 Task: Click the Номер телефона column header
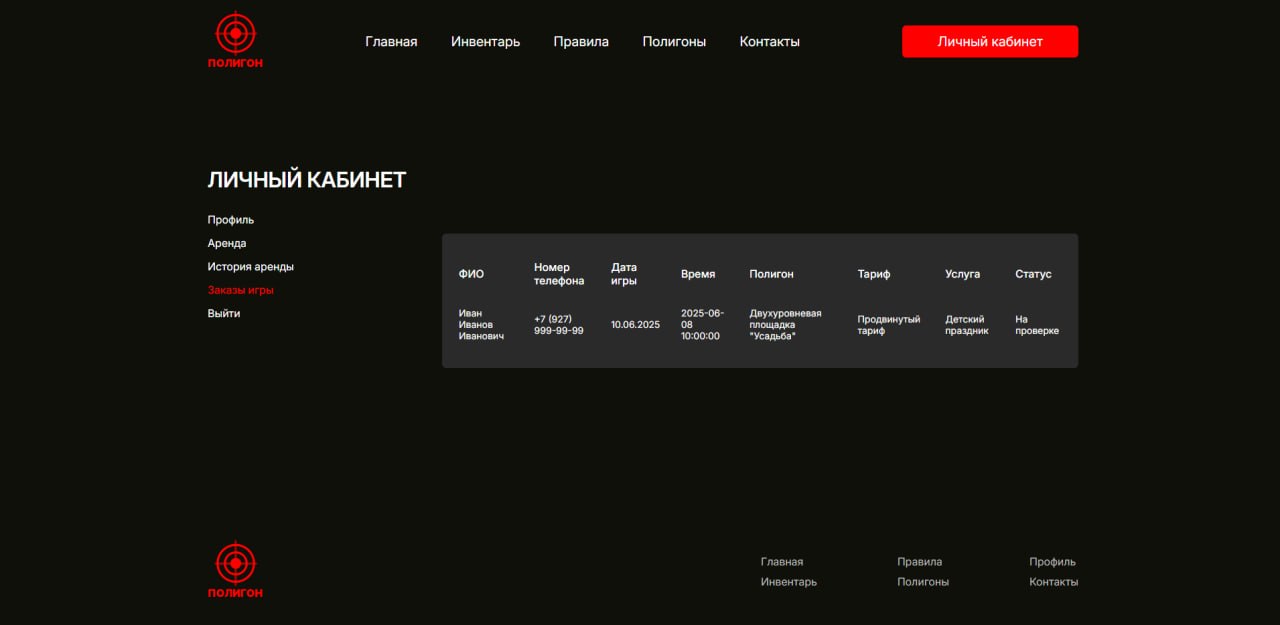coord(559,274)
